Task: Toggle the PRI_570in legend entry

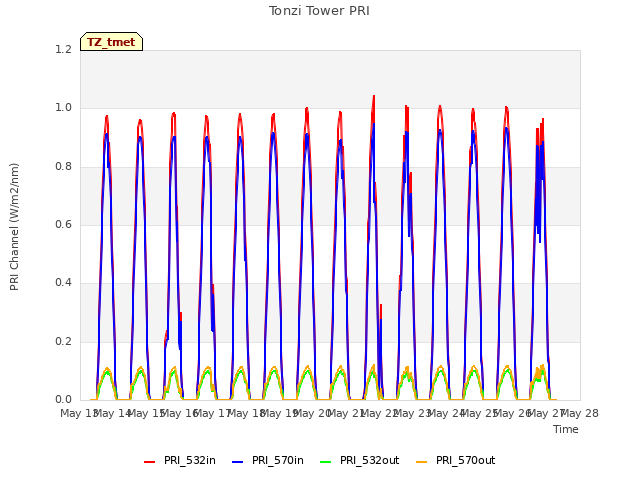Action: 268,460
